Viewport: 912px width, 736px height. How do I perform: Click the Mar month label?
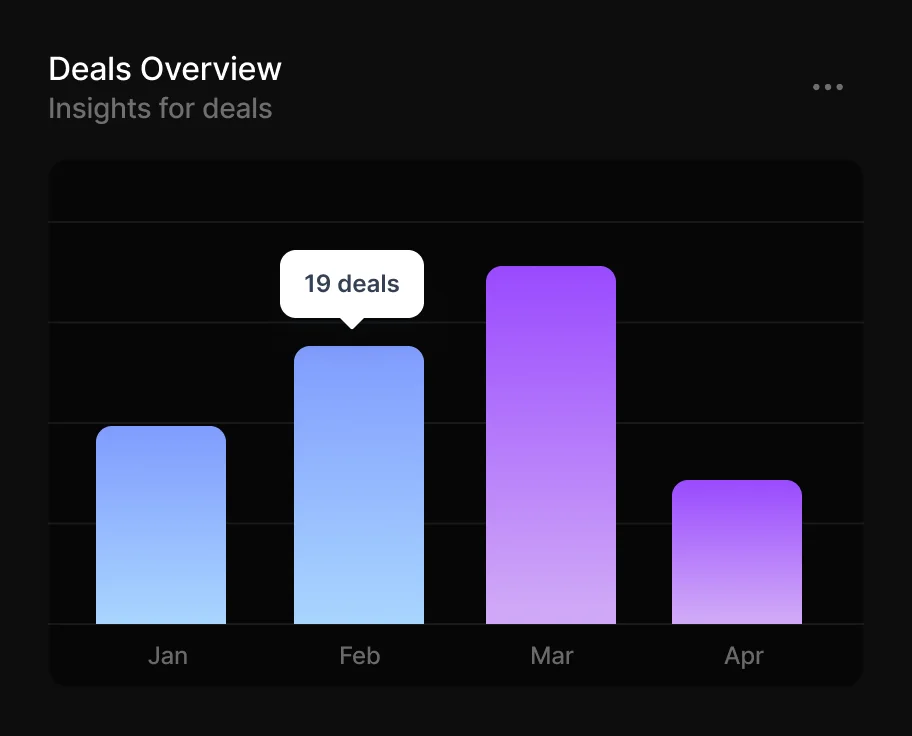552,656
